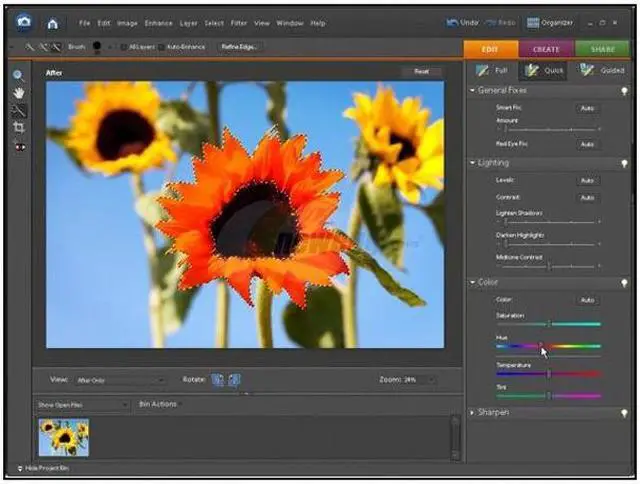Click the lightbulb tip icon for Sharpen
The image size is (640, 484).
tap(624, 413)
